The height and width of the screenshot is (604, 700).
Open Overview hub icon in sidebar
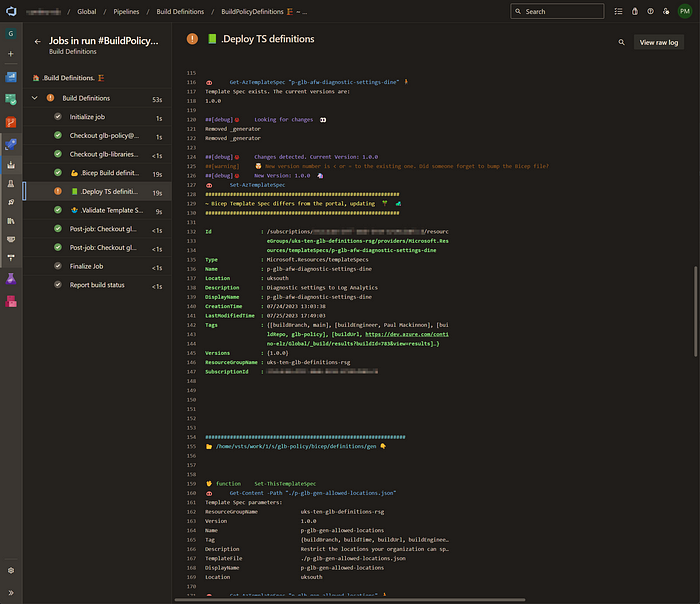pyautogui.click(x=11, y=77)
